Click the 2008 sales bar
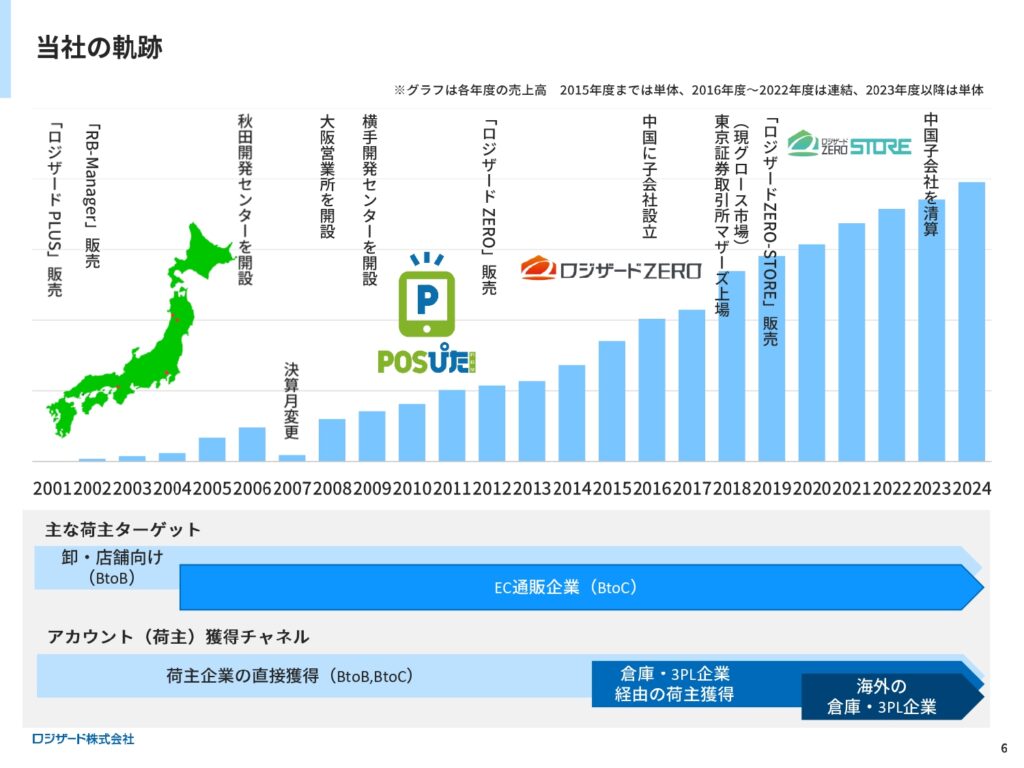This screenshot has height=768, width=1024. [x=332, y=440]
